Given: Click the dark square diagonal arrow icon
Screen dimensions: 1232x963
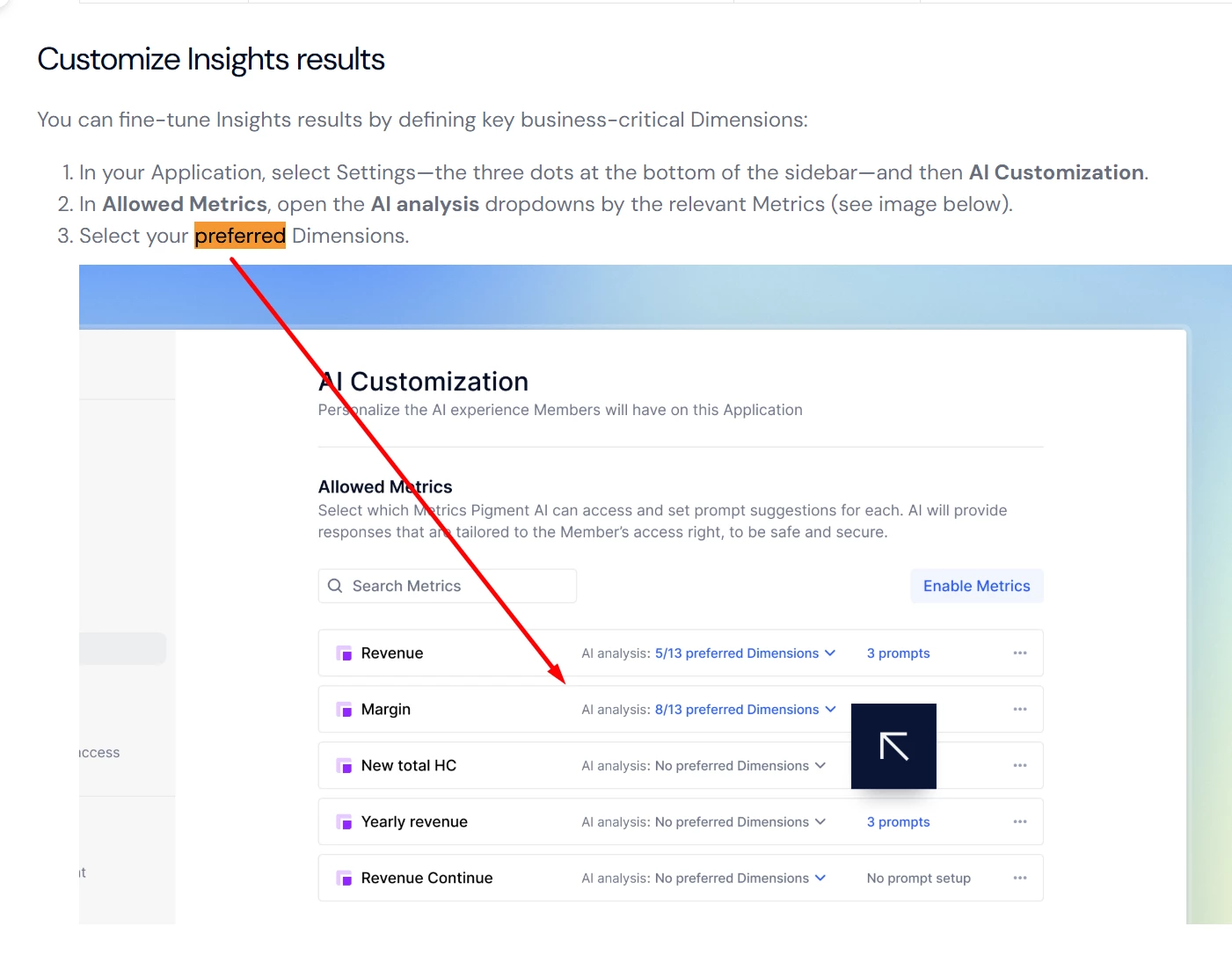Looking at the screenshot, I should [893, 746].
